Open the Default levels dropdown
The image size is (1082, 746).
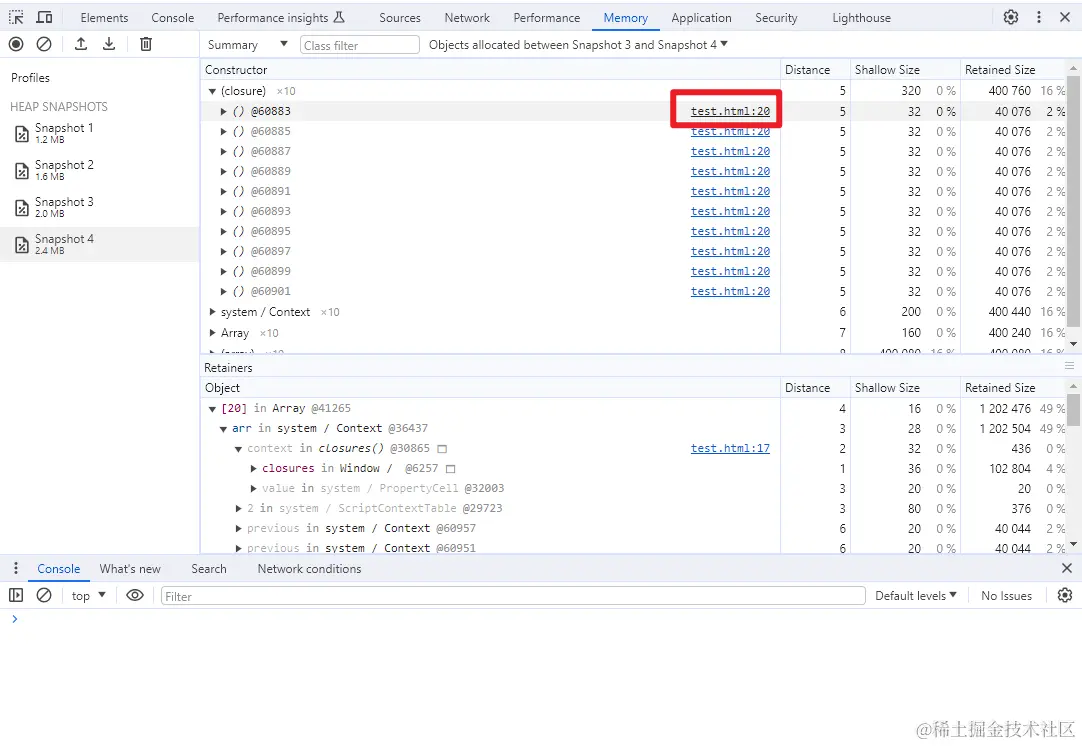tap(916, 596)
